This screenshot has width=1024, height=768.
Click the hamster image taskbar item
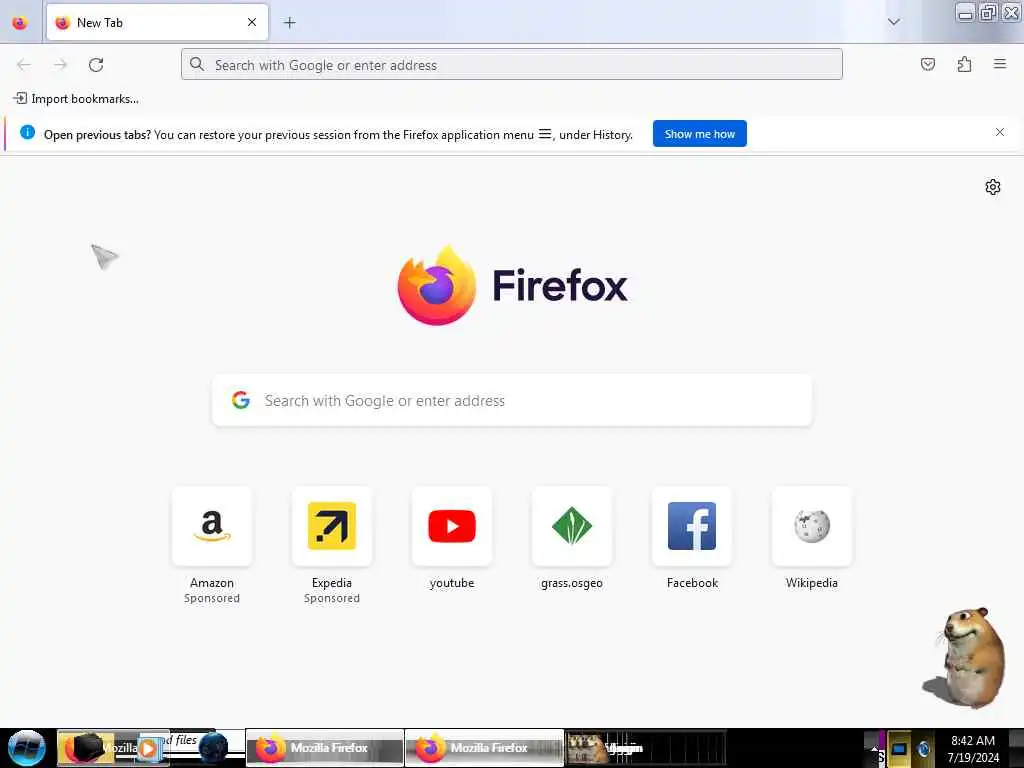(645, 748)
